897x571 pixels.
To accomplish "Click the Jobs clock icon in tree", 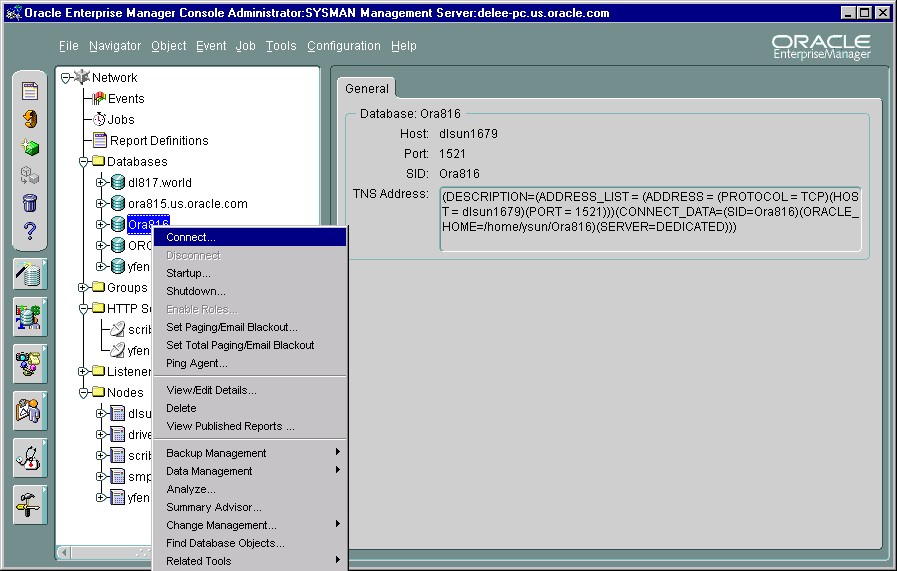I will 99,119.
